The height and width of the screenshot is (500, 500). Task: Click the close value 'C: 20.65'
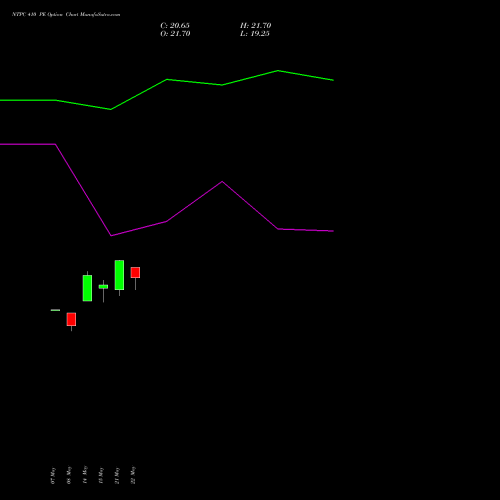pyautogui.click(x=175, y=25)
